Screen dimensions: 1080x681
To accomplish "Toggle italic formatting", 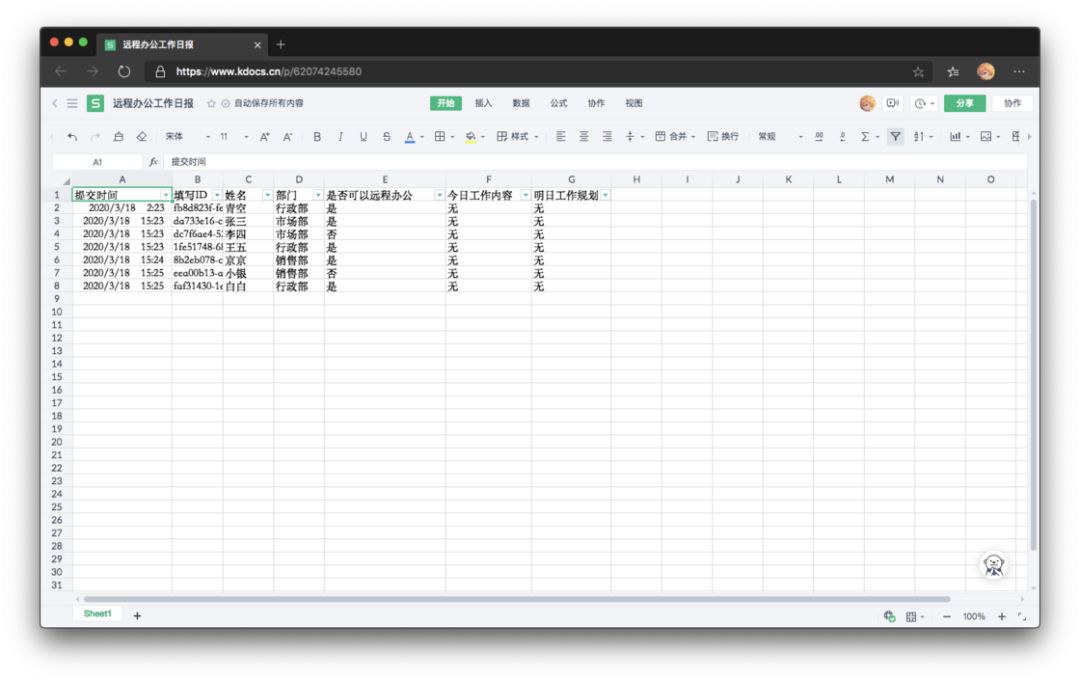I will (x=340, y=137).
